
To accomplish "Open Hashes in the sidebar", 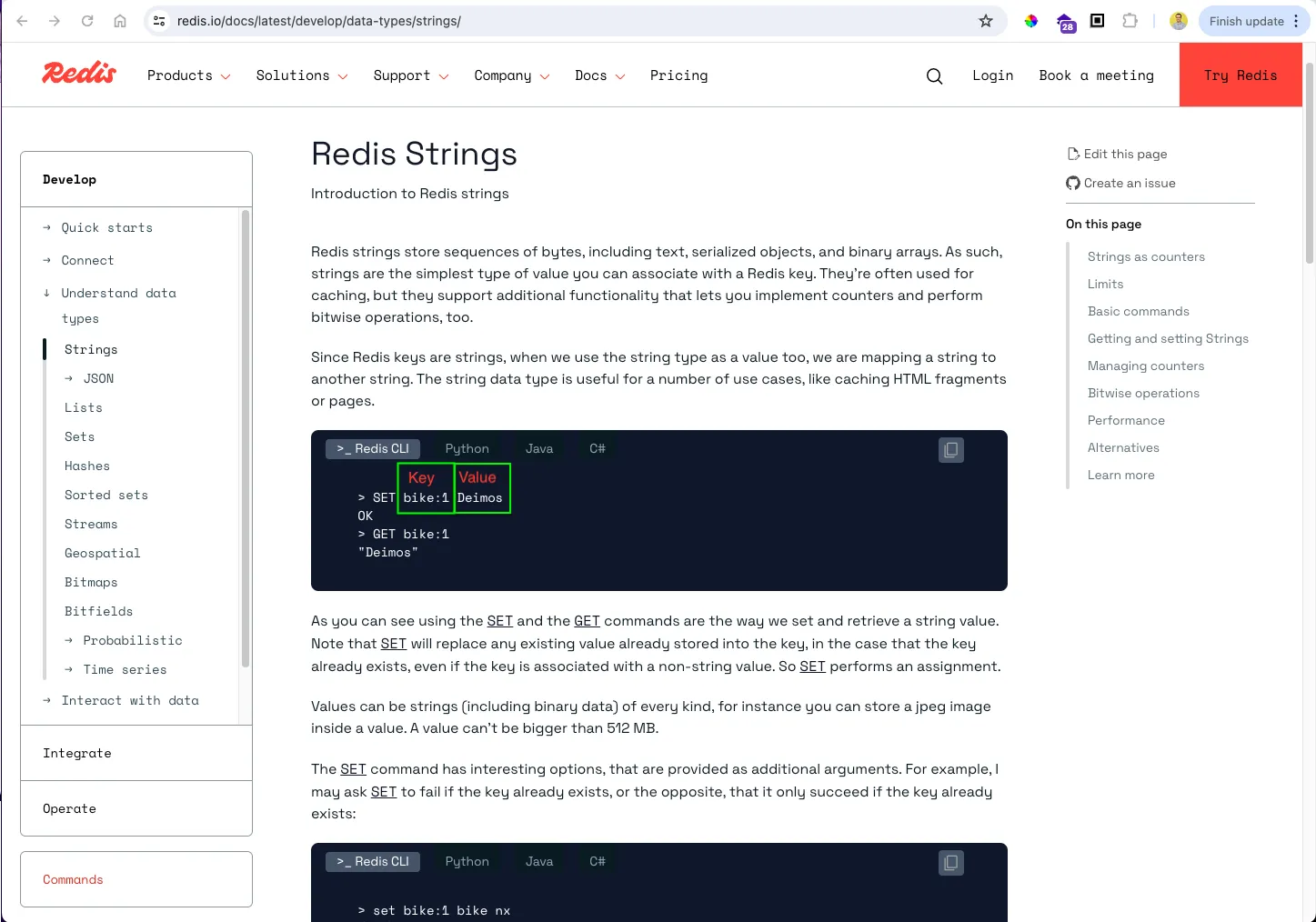I will click(87, 466).
